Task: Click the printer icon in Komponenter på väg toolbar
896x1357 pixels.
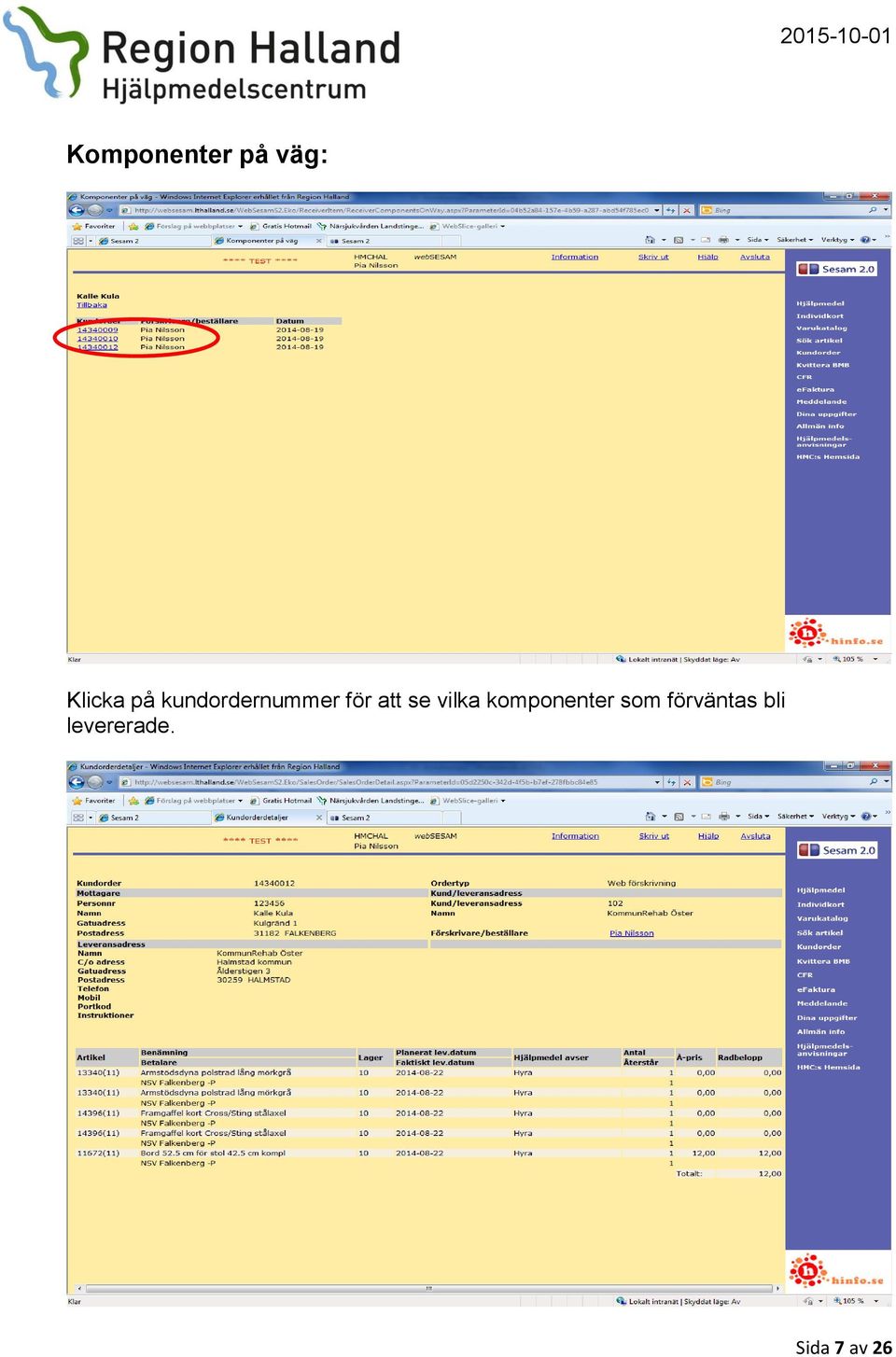Action: coord(722,240)
